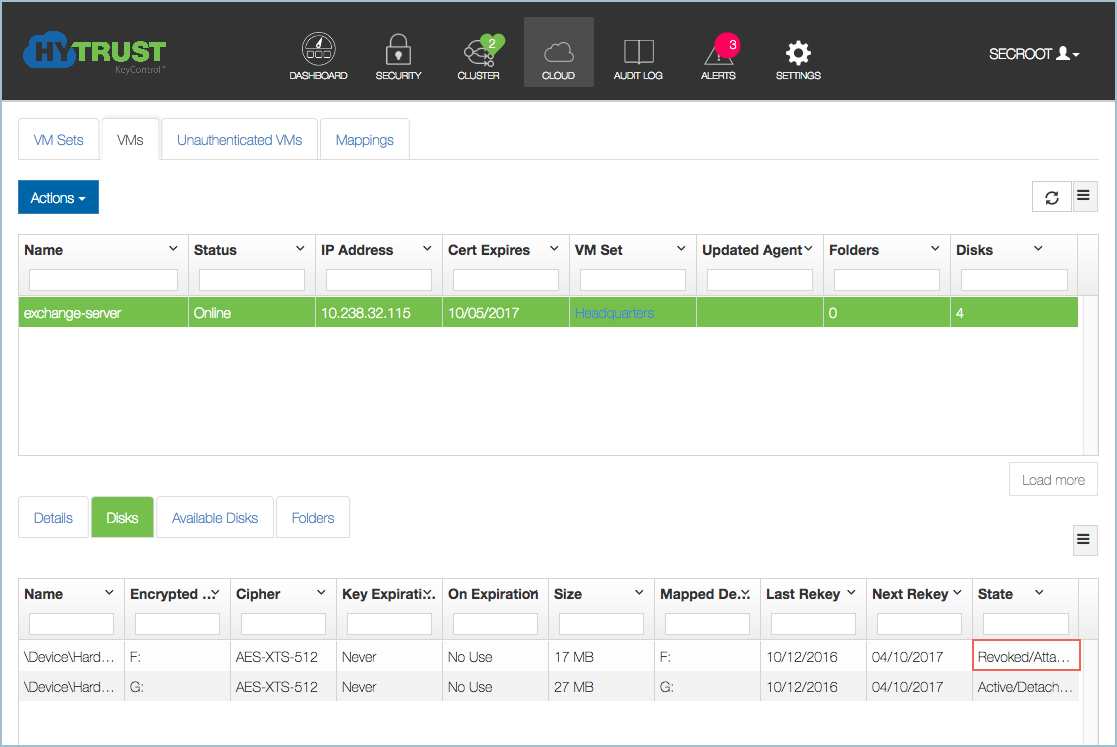Select the lower Disks tab
The image size is (1117, 747).
tap(122, 518)
